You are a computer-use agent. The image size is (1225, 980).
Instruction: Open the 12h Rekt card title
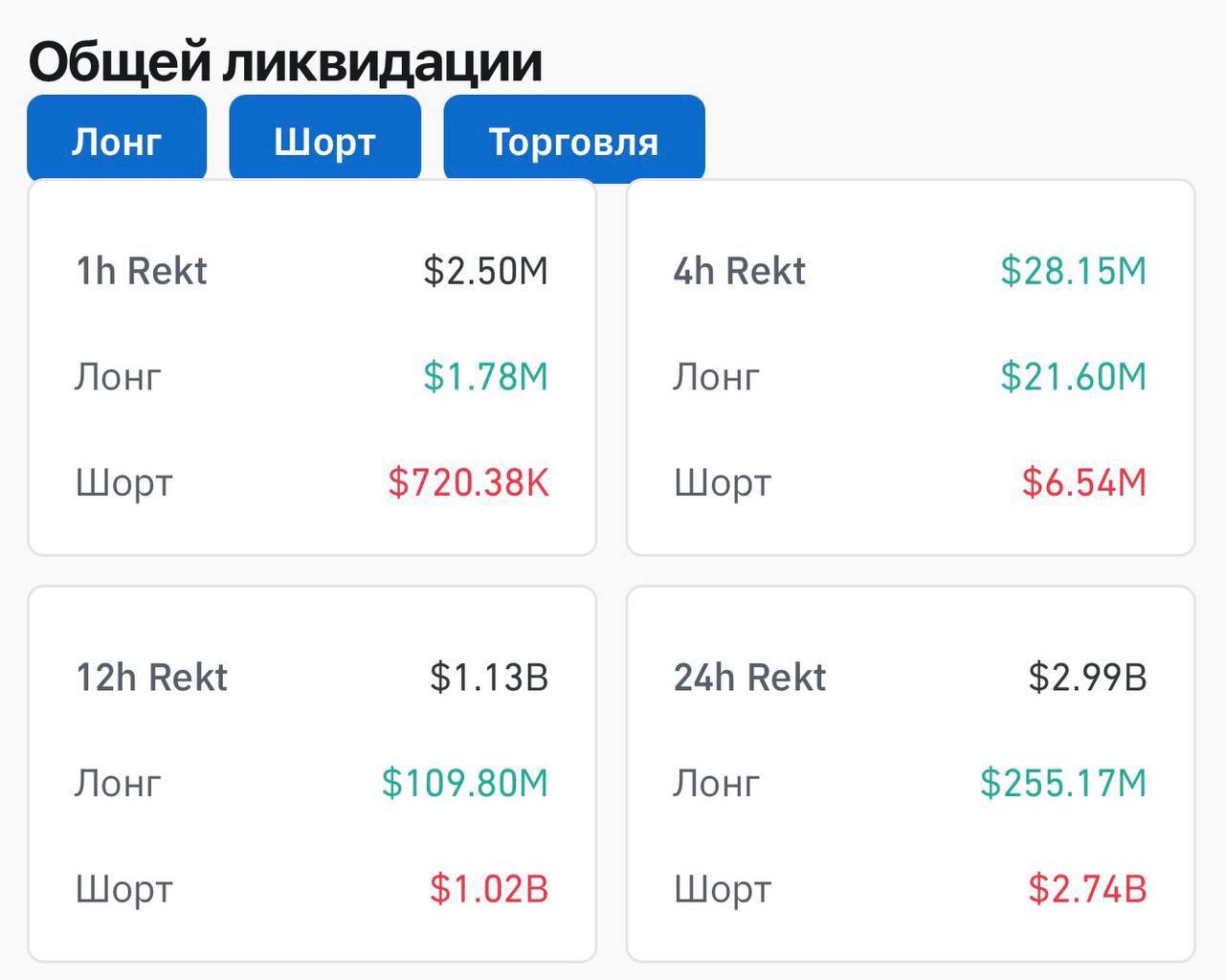(152, 678)
